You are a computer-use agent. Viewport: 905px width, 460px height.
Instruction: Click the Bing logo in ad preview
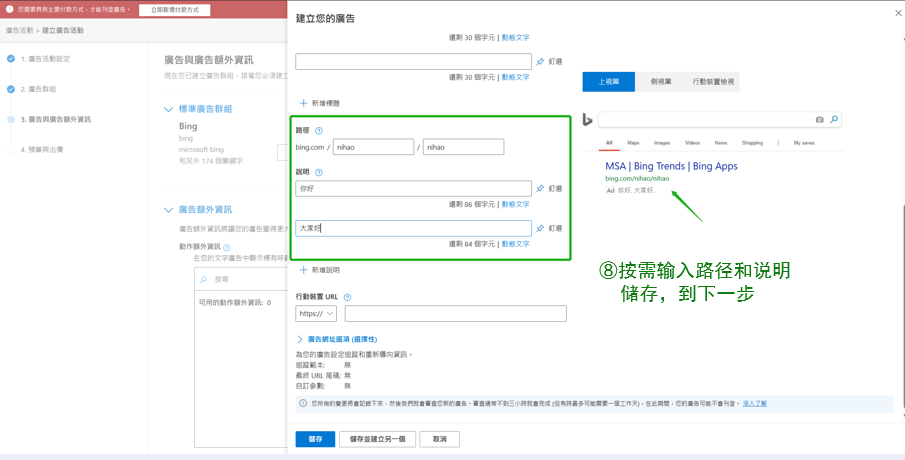click(x=587, y=119)
